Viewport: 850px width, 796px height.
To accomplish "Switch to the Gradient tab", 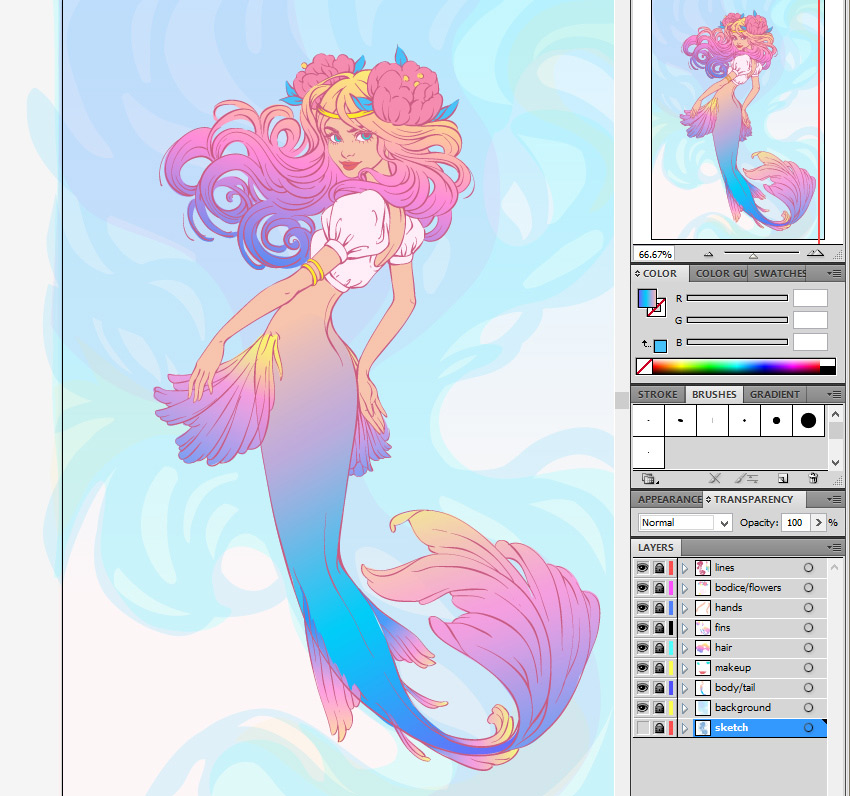I will tap(775, 394).
